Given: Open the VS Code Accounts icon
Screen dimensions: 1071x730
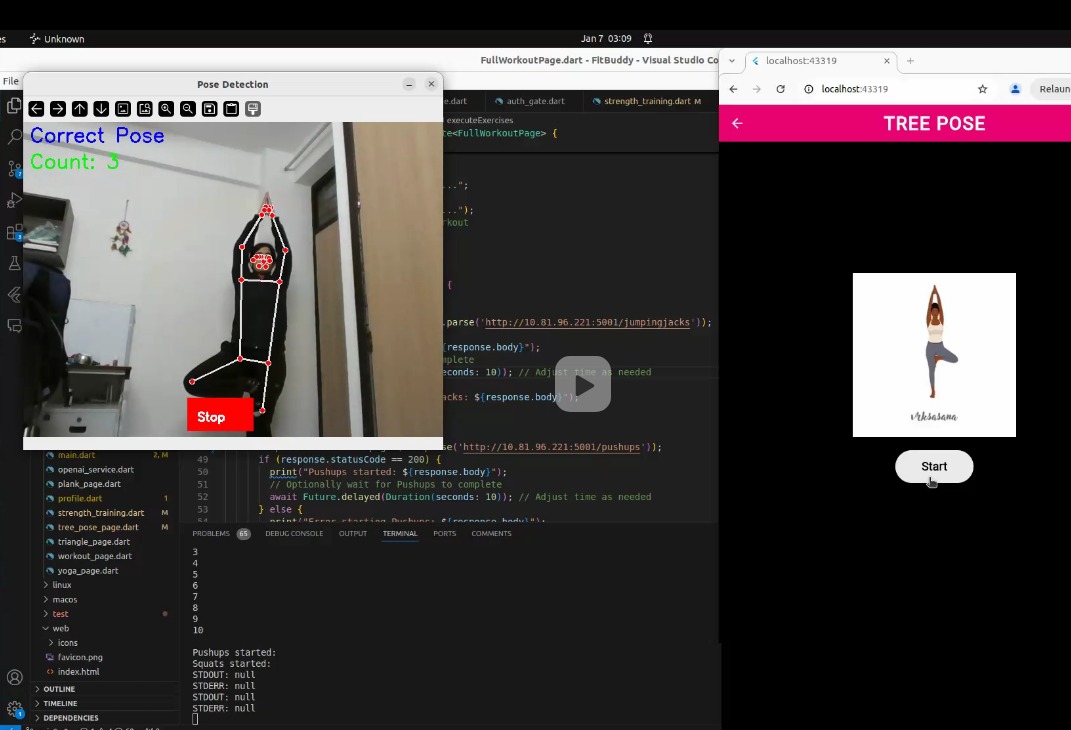Looking at the screenshot, I should 14,677.
